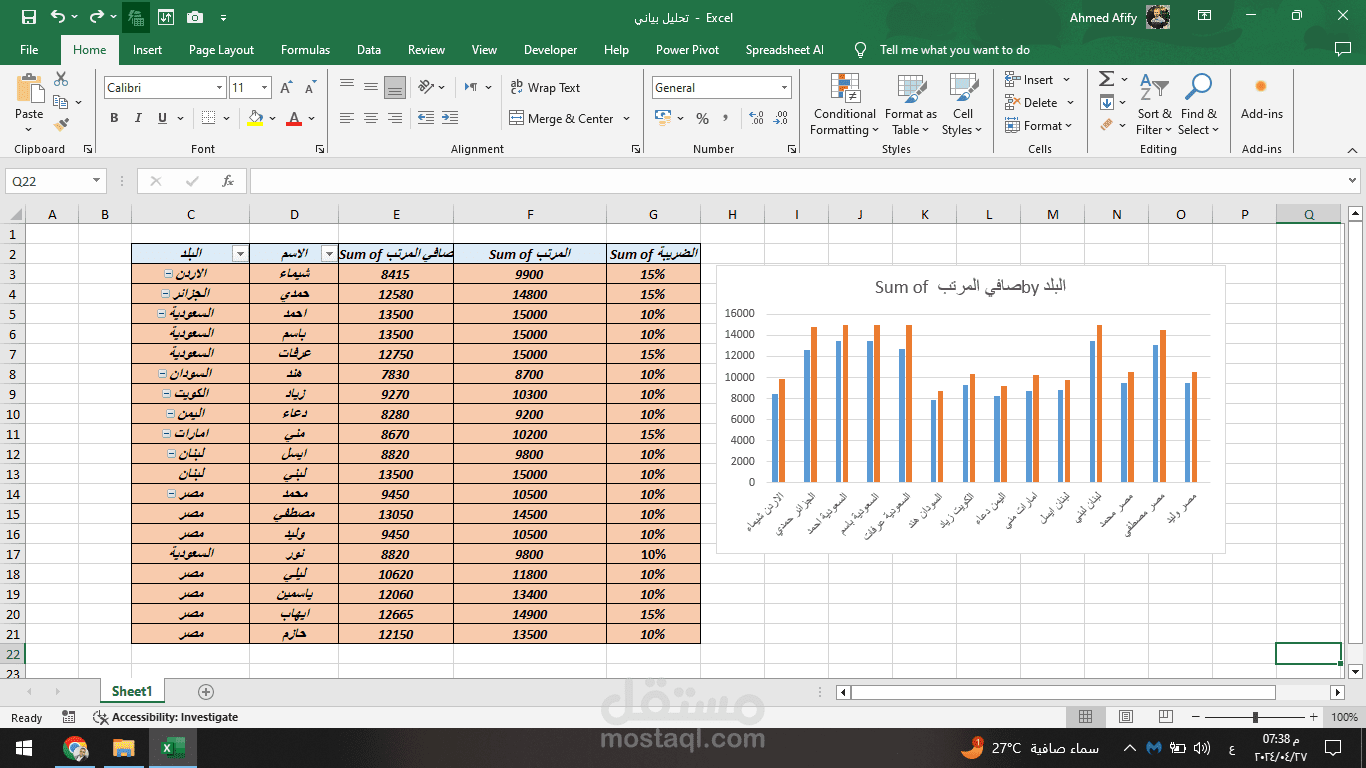Screen dimensions: 1366x768
Task: Open the General number format dropdown
Action: tap(787, 87)
